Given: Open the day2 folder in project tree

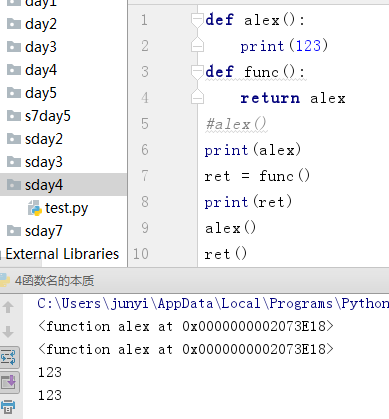Looking at the screenshot, I should coord(40,24).
